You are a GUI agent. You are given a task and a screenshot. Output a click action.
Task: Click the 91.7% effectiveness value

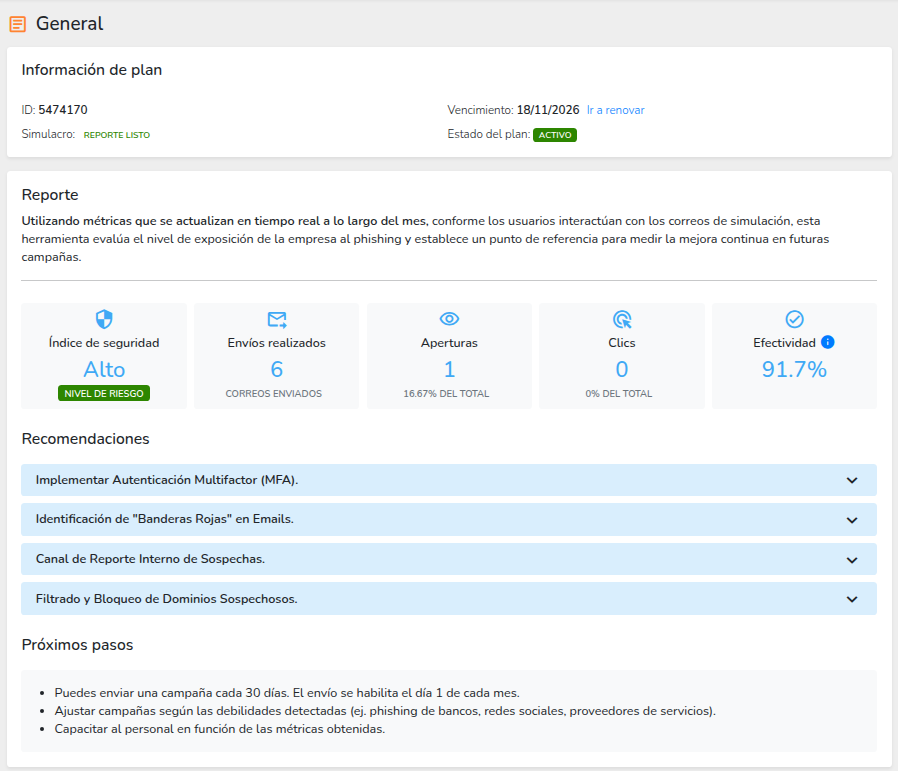click(794, 369)
